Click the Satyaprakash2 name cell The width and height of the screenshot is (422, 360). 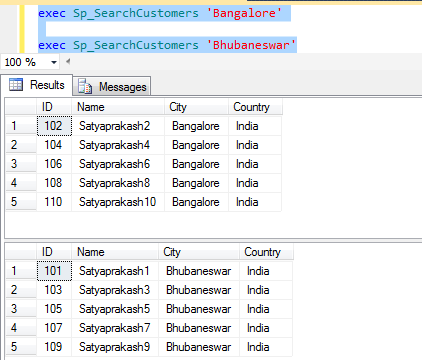point(118,126)
